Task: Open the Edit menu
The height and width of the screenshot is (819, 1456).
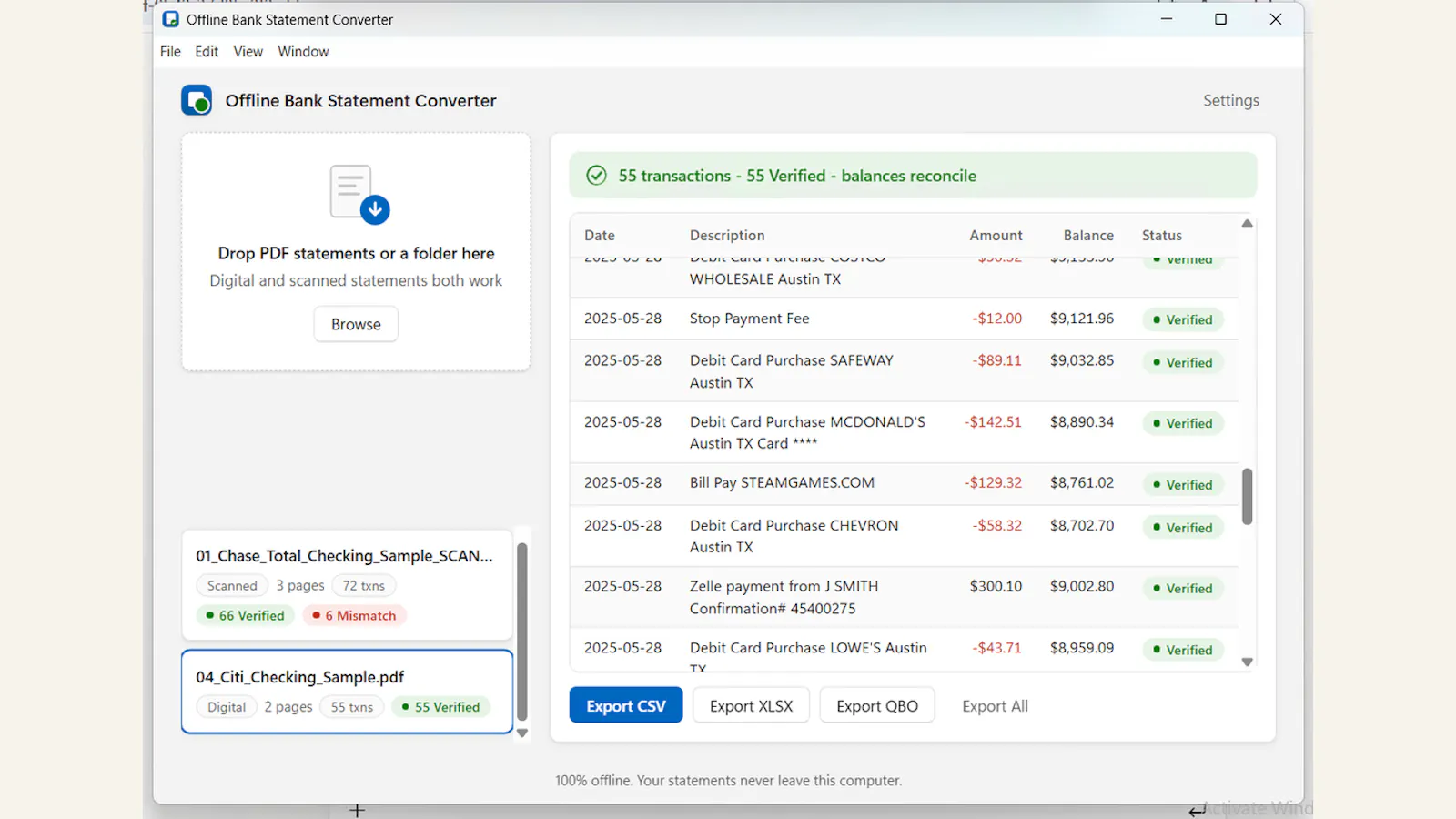Action: pyautogui.click(x=207, y=52)
